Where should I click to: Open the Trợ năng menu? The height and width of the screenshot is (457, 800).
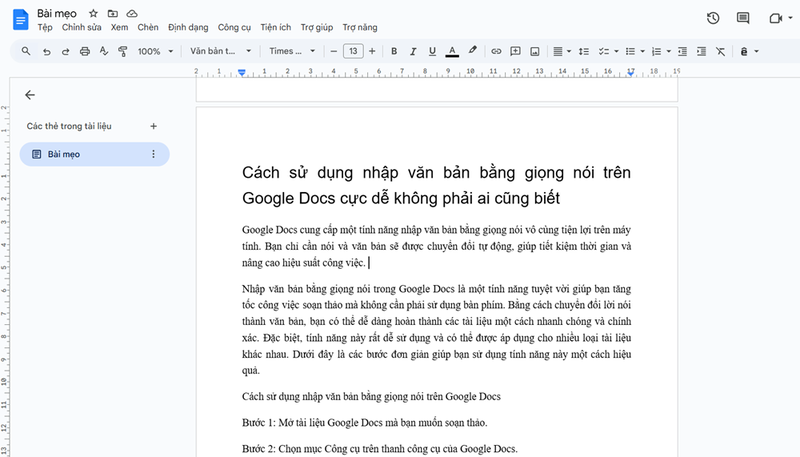click(x=360, y=27)
